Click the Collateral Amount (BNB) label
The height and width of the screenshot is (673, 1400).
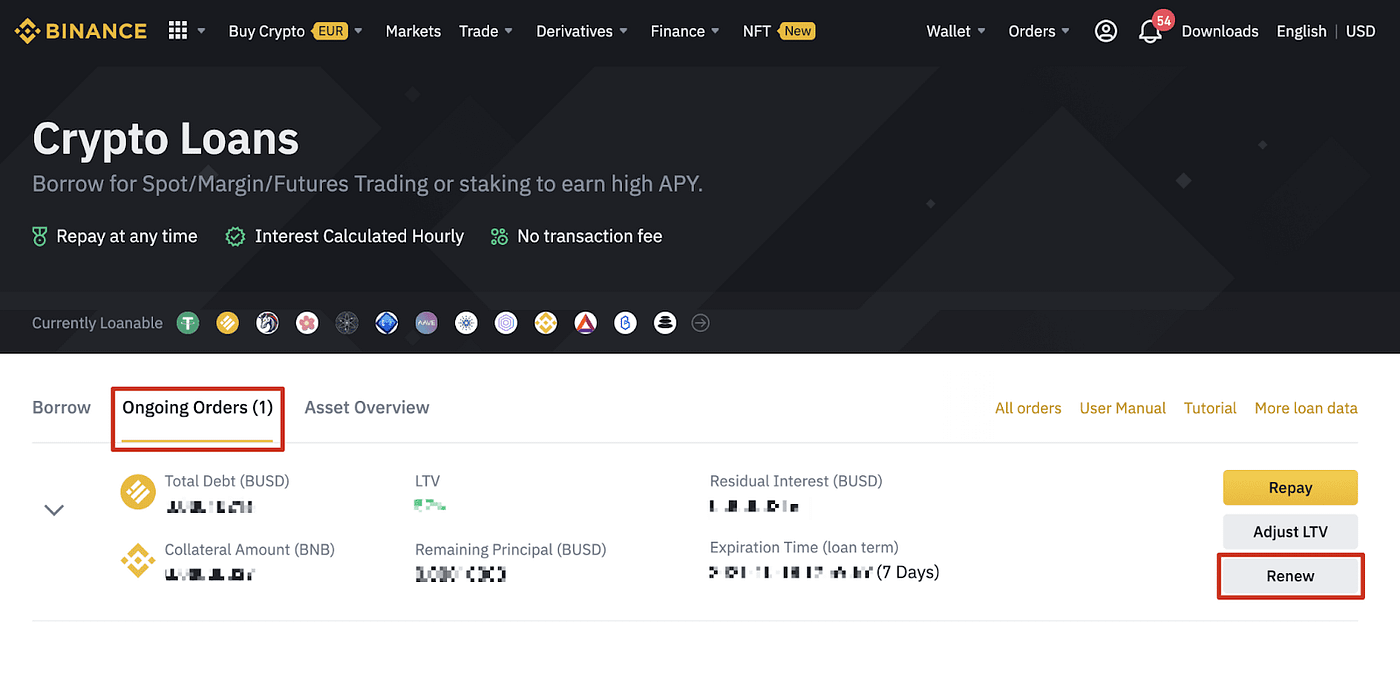(250, 549)
